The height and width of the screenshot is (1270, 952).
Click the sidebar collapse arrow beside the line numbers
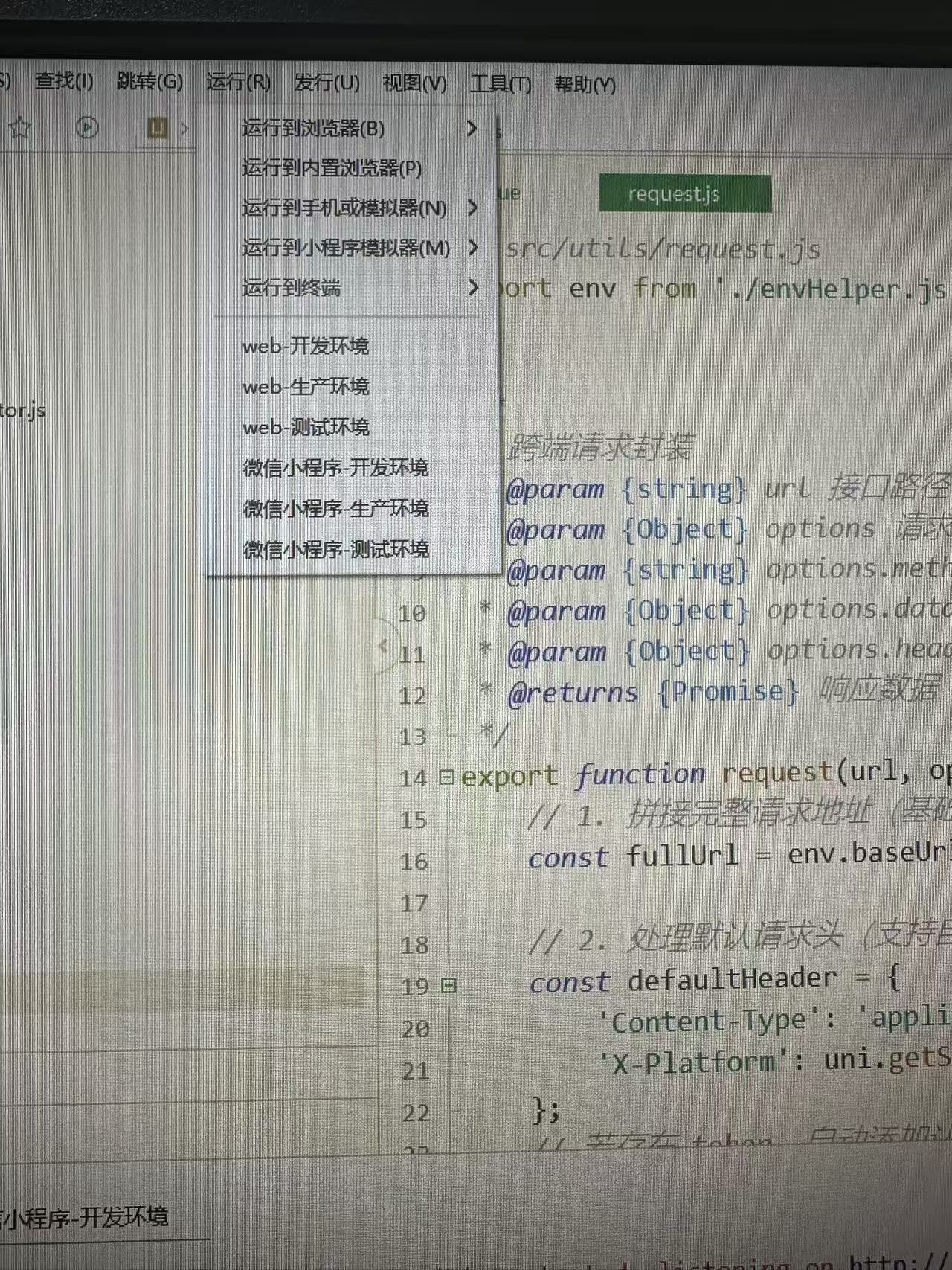click(x=384, y=646)
